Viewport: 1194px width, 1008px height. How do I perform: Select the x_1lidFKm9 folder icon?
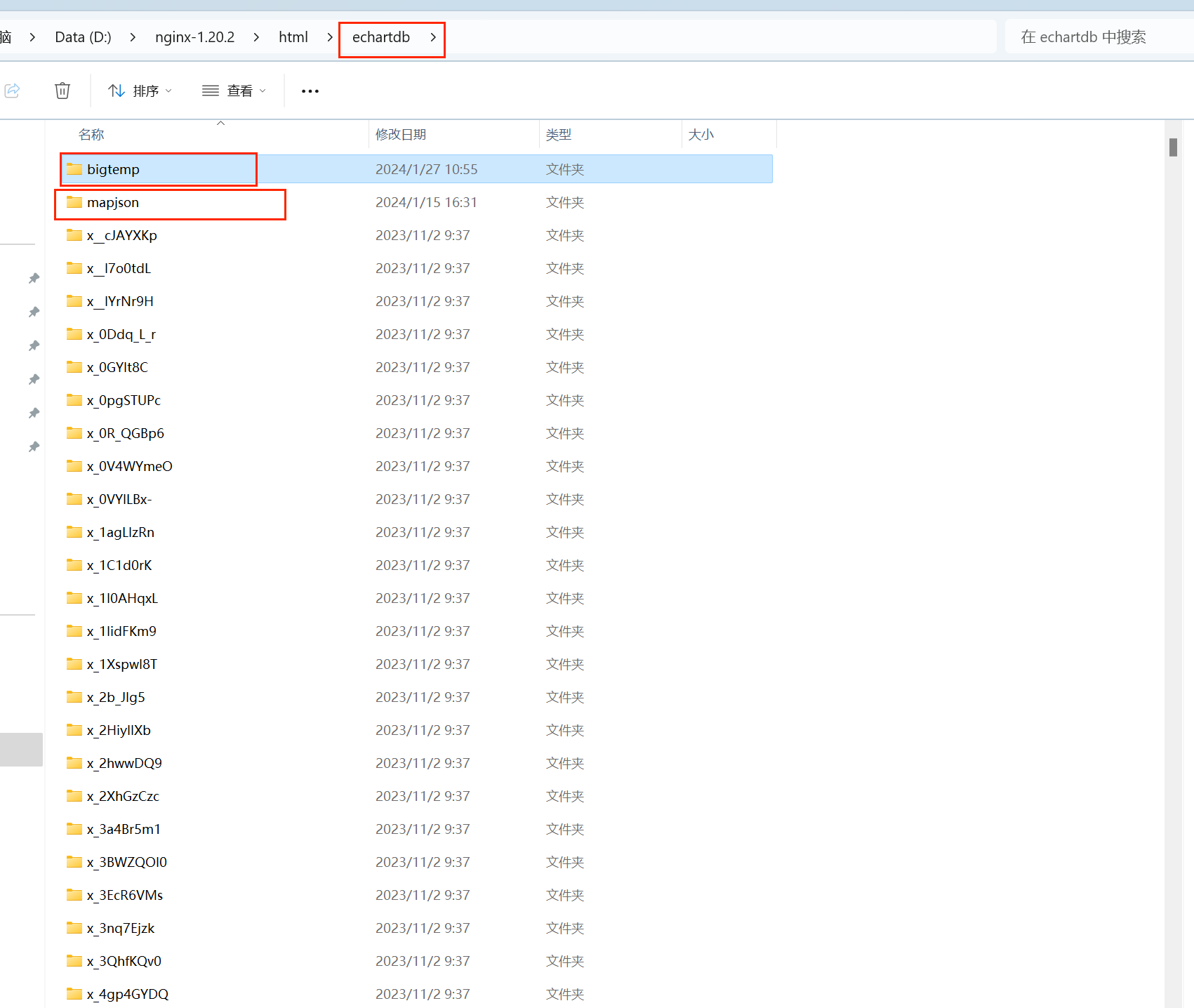(74, 631)
